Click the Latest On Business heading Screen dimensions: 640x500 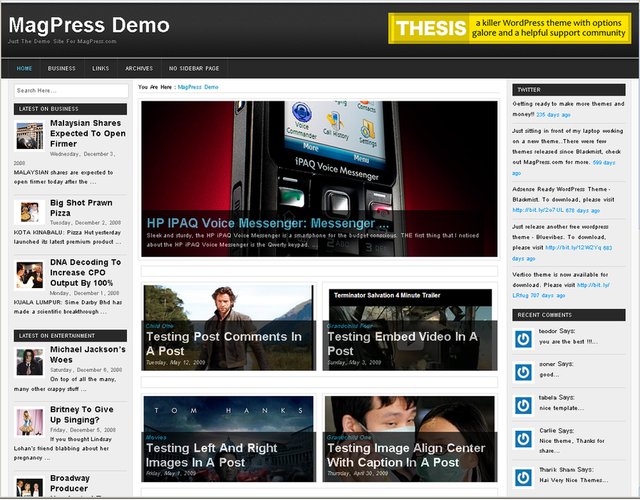pos(70,109)
